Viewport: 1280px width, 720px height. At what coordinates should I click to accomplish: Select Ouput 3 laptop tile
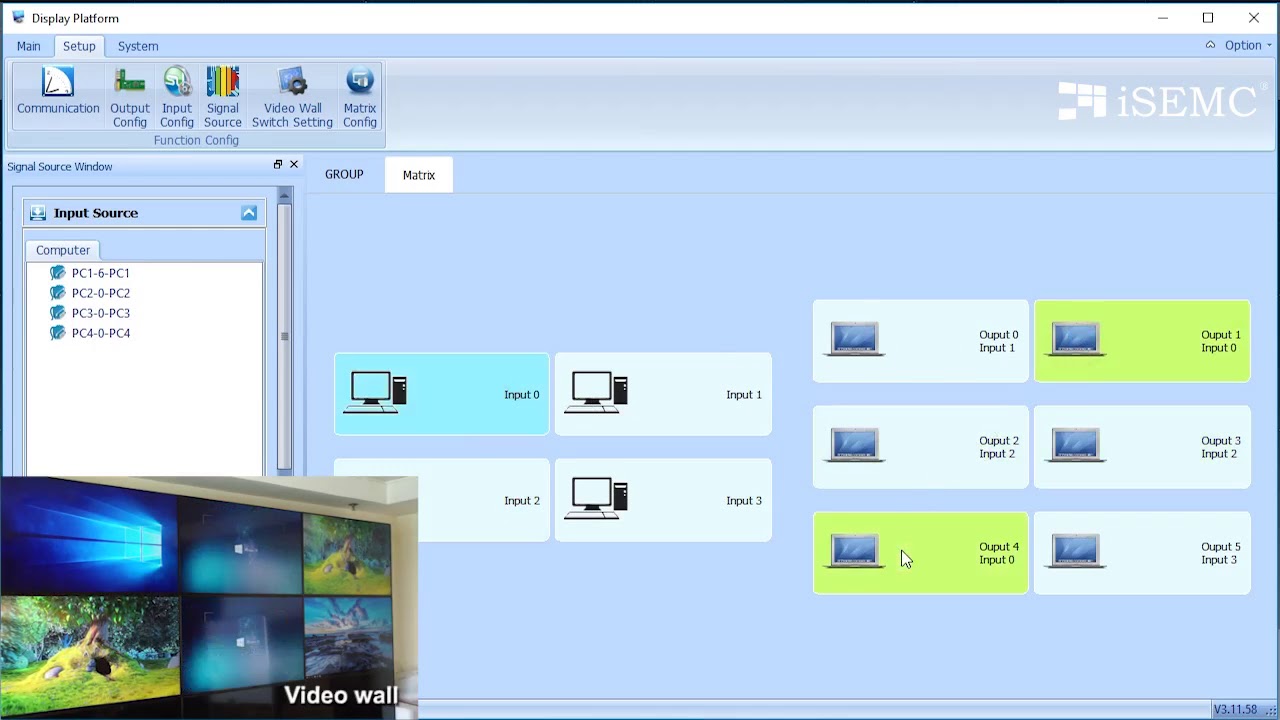tap(1142, 447)
